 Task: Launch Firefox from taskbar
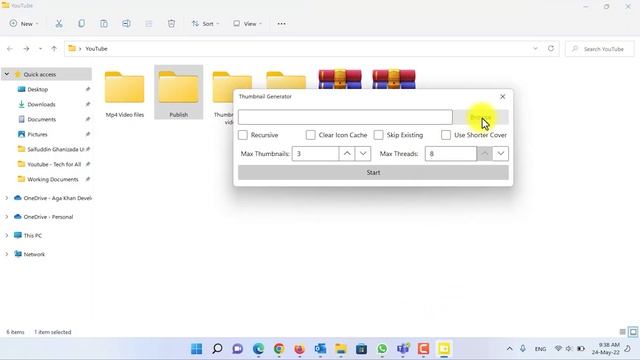click(300, 349)
